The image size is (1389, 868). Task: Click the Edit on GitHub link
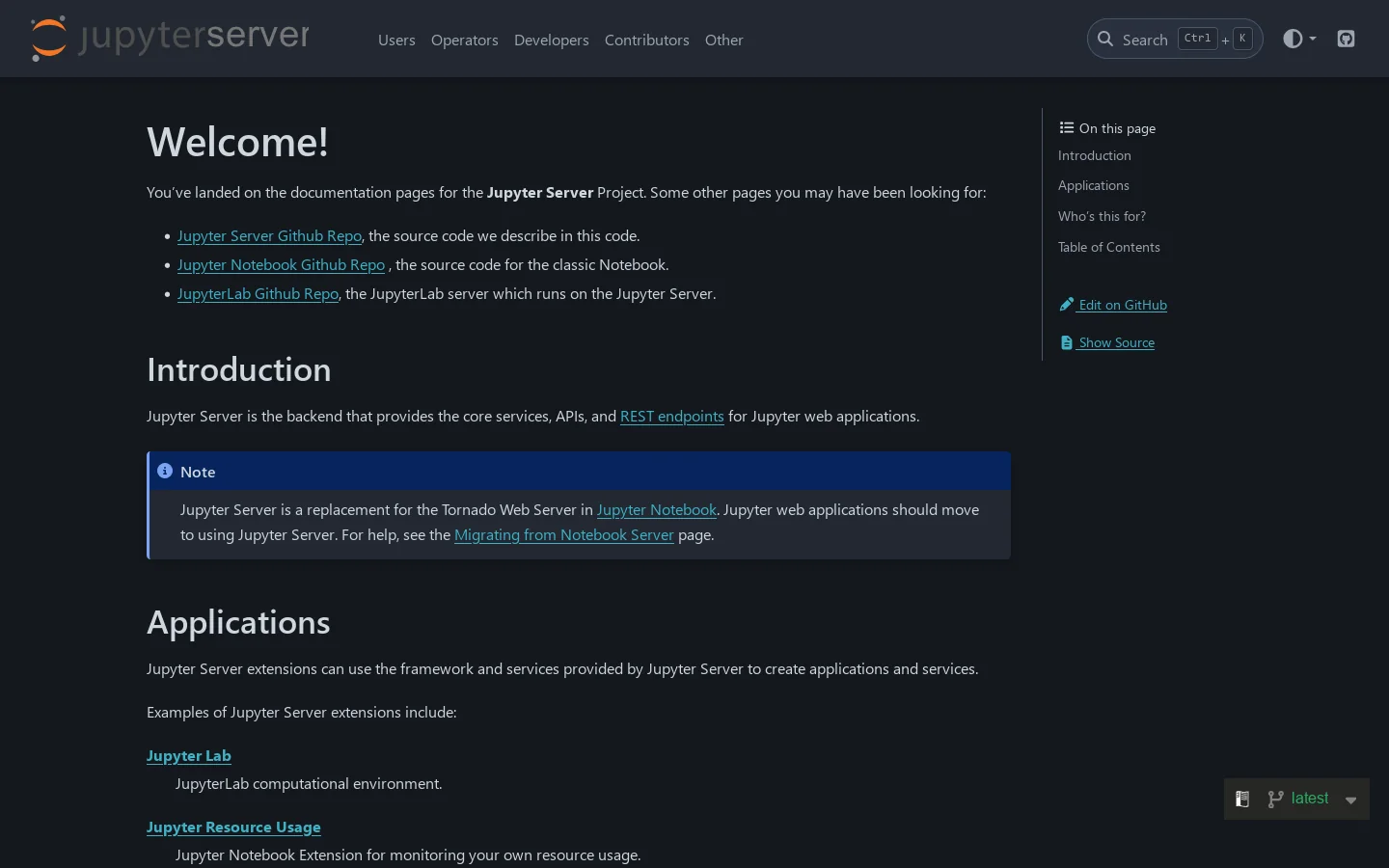click(1123, 305)
